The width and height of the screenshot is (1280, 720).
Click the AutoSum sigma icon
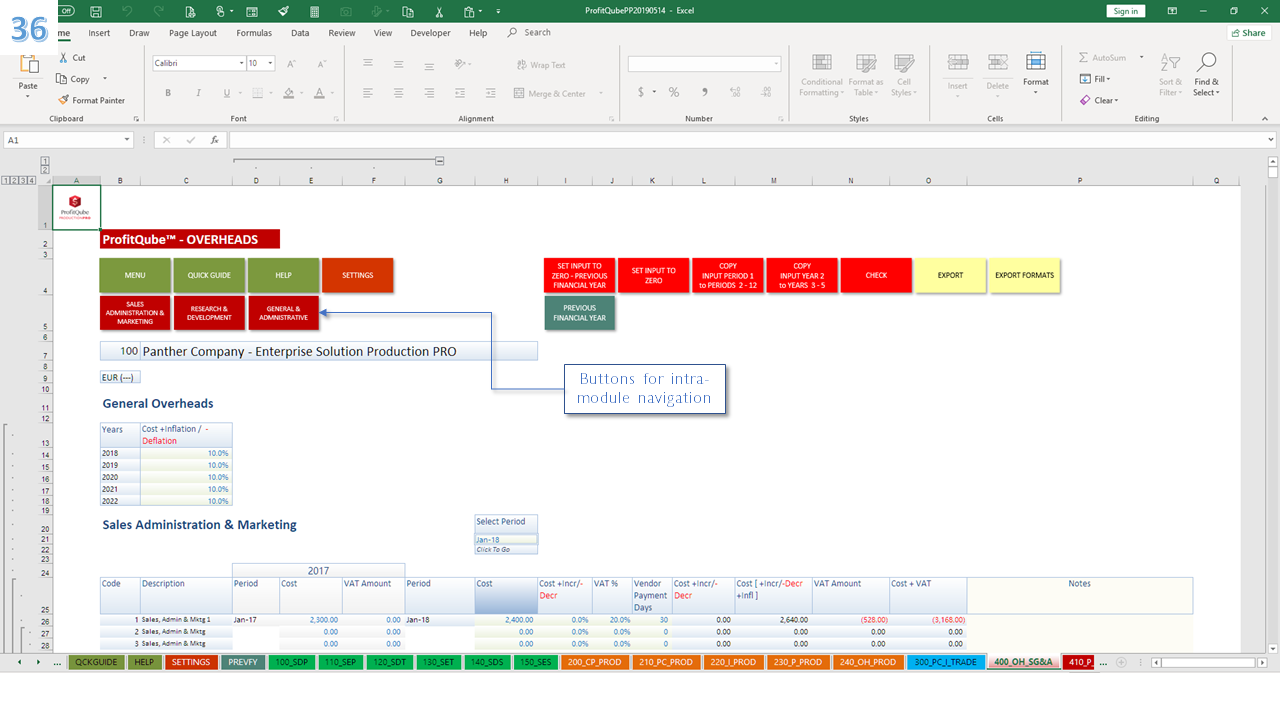pos(1084,58)
